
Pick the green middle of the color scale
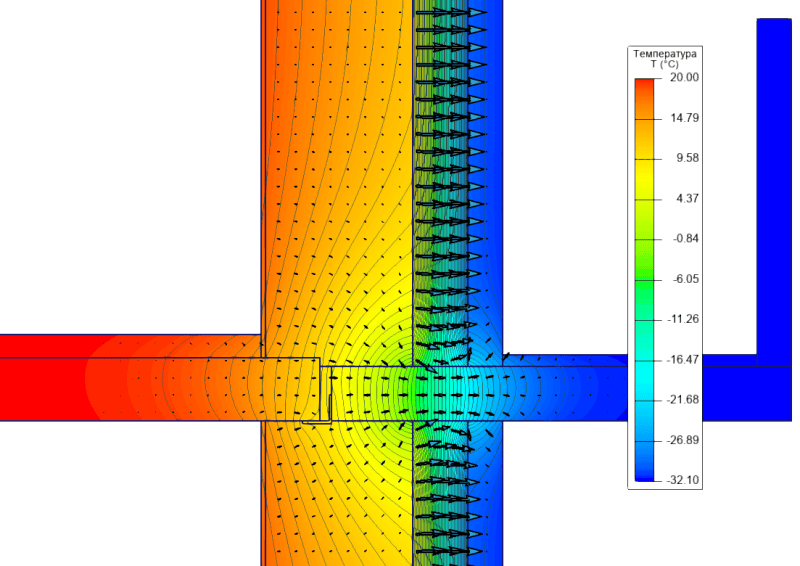(x=643, y=260)
